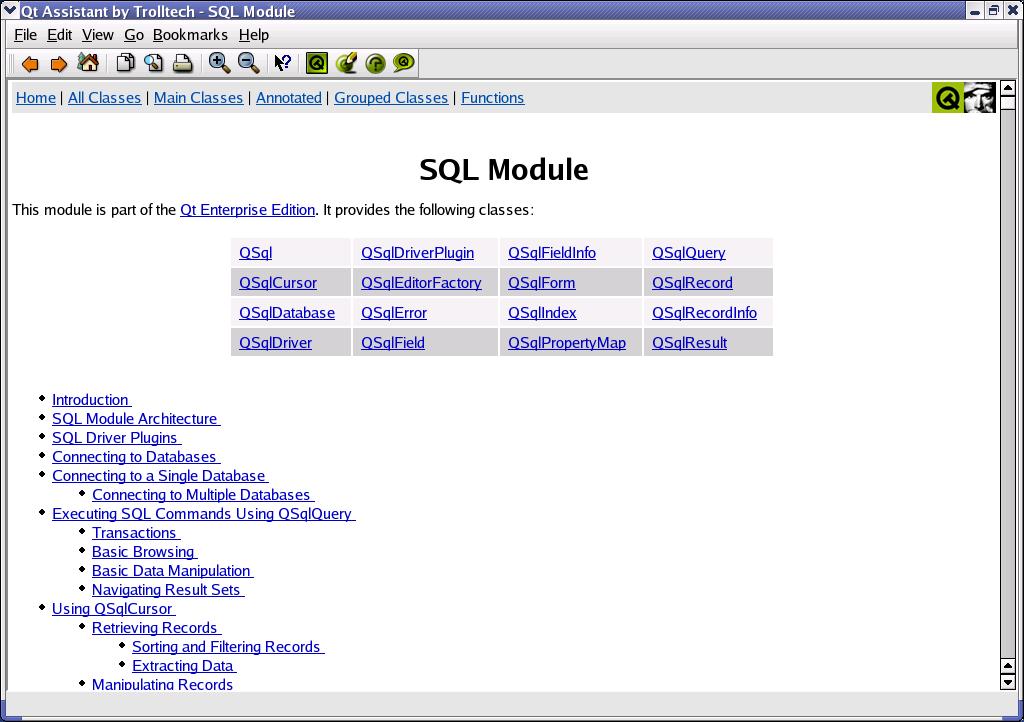1024x722 pixels.
Task: Open the QSqlDriver class link
Action: point(275,343)
